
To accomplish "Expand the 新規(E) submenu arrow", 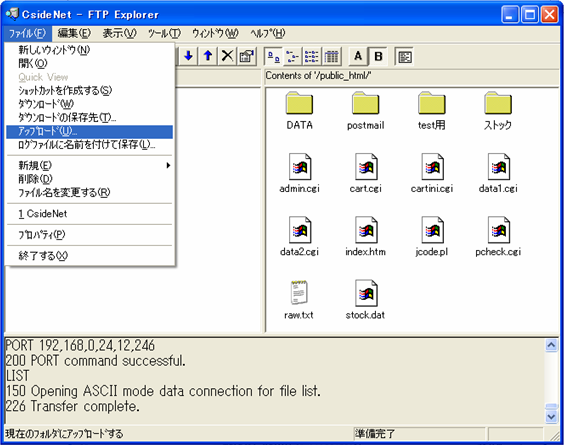I will click(x=168, y=165).
